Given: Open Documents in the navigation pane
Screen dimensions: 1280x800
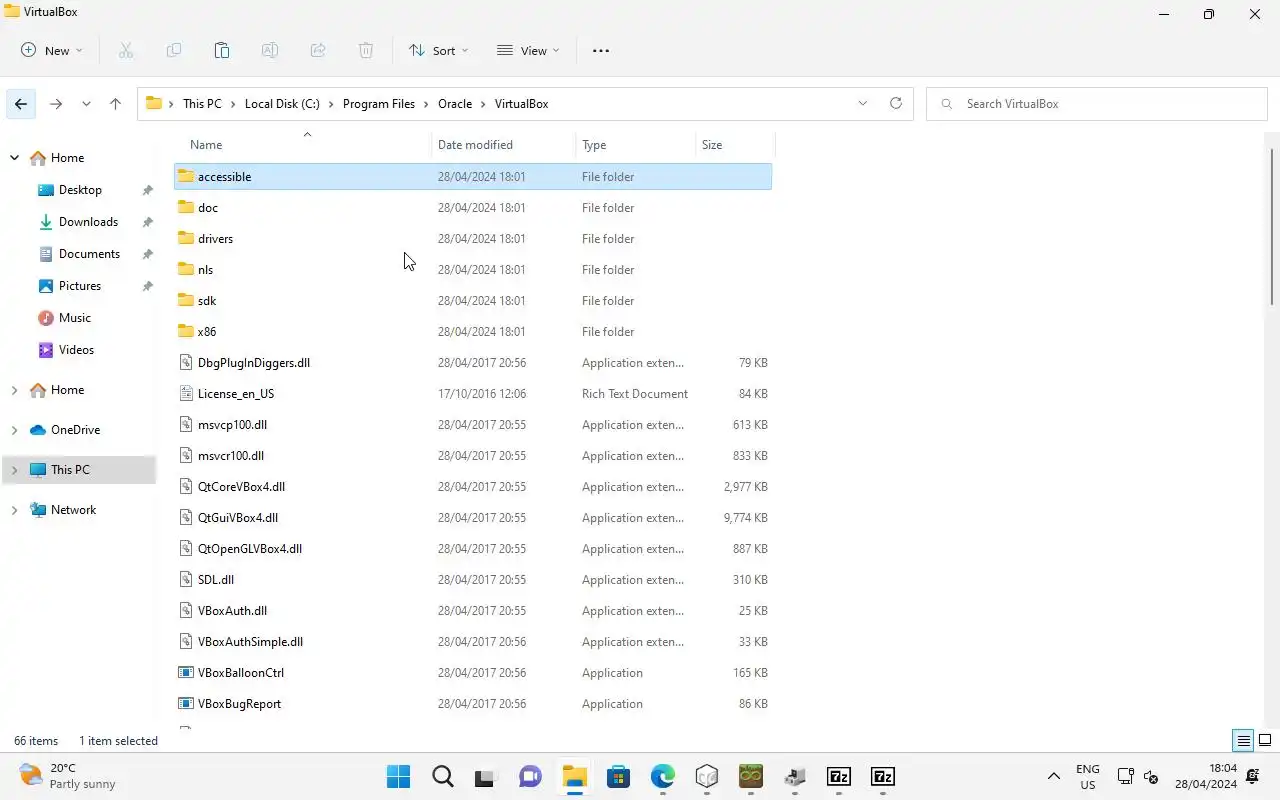Looking at the screenshot, I should click(x=89, y=254).
